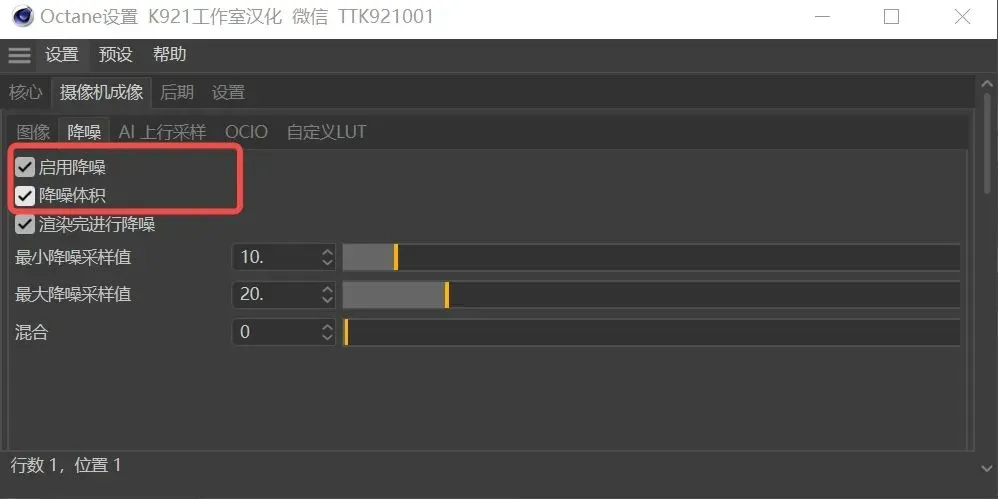Image resolution: width=998 pixels, height=499 pixels.
Task: Click the hamburger menu icon
Action: 20,55
